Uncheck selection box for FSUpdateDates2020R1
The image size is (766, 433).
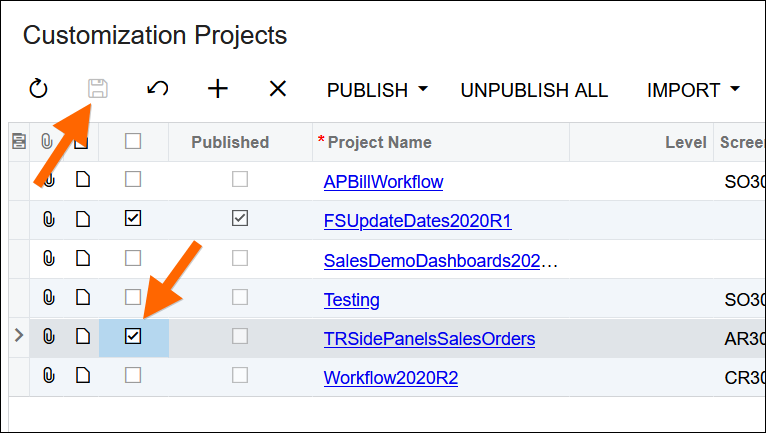(x=133, y=219)
